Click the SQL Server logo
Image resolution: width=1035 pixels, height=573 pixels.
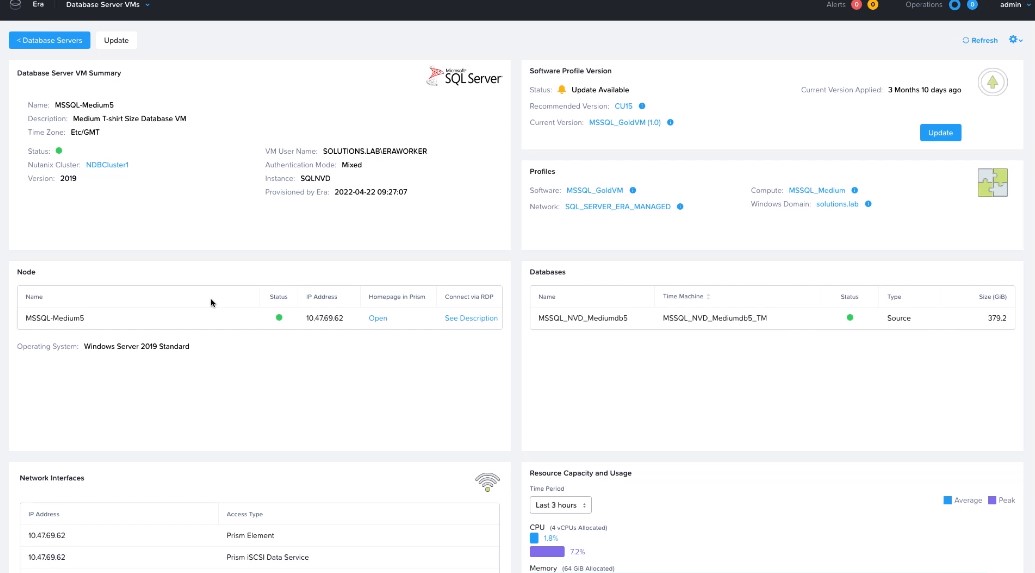tap(464, 77)
